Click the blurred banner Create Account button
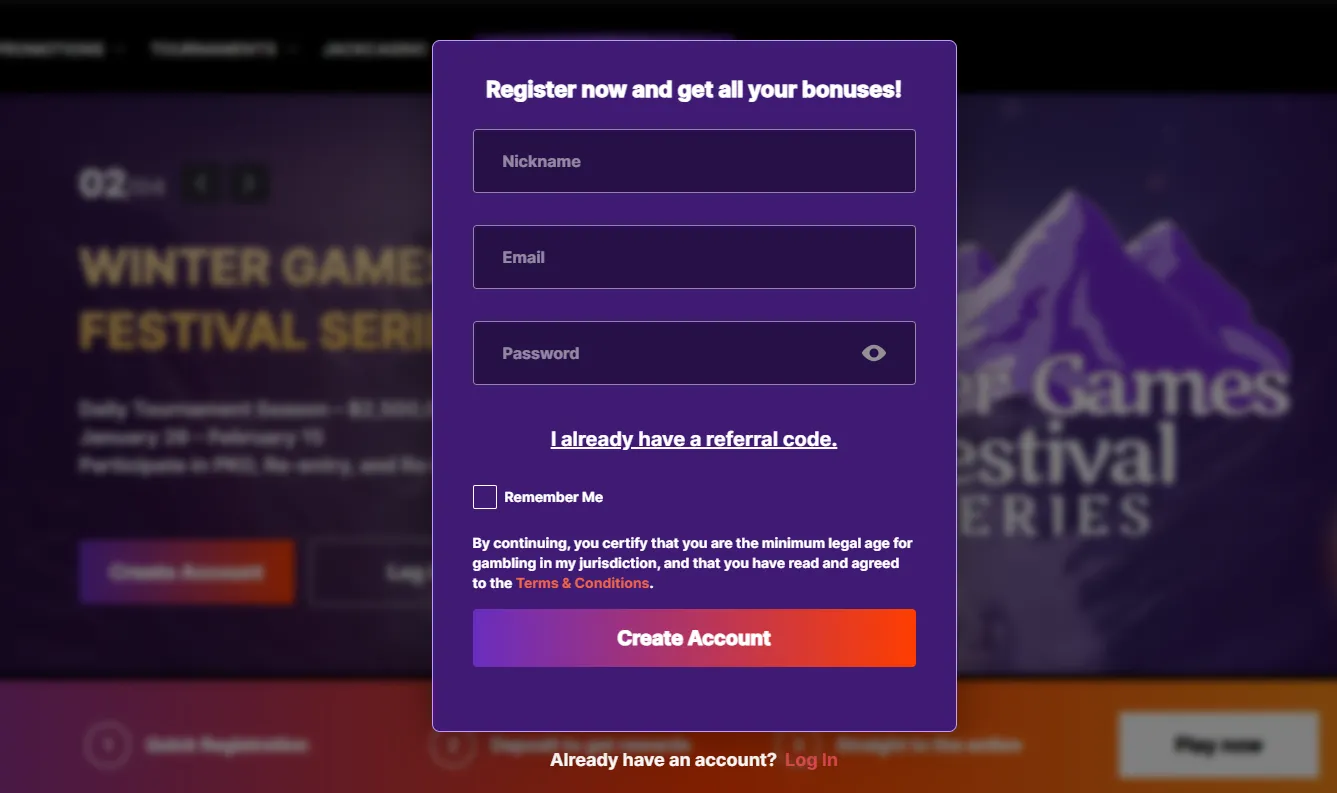 (187, 572)
